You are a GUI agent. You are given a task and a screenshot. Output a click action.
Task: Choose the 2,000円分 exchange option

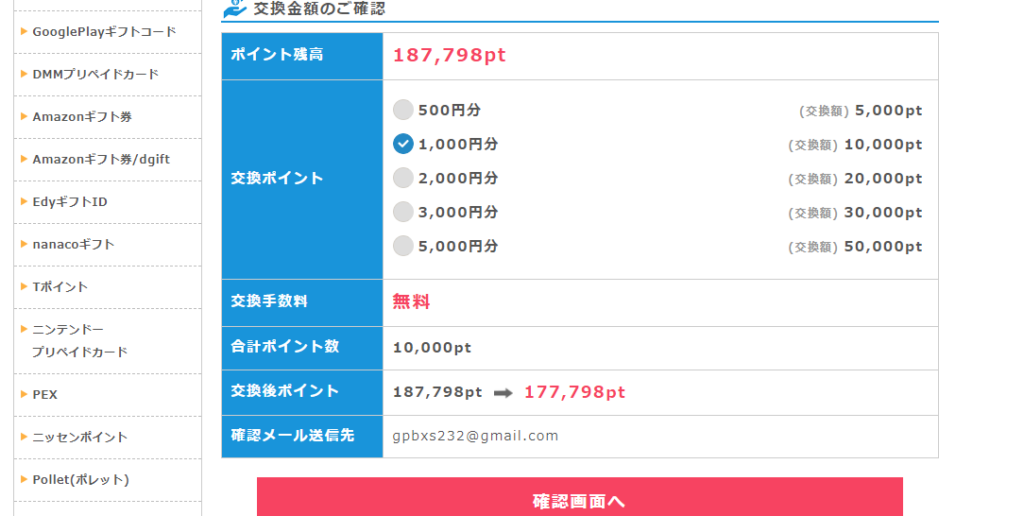(403, 178)
